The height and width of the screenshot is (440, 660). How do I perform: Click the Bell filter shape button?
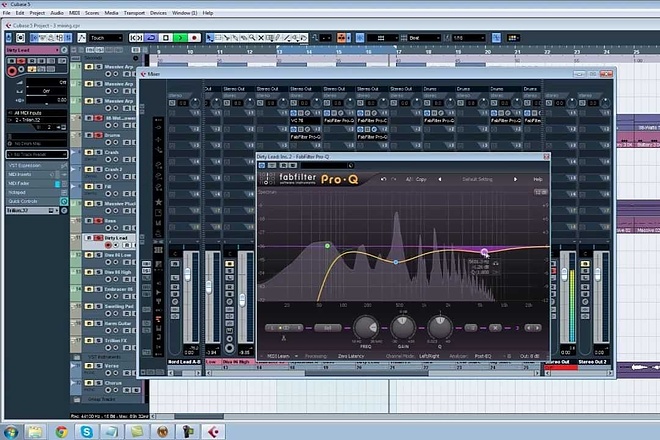tap(327, 328)
